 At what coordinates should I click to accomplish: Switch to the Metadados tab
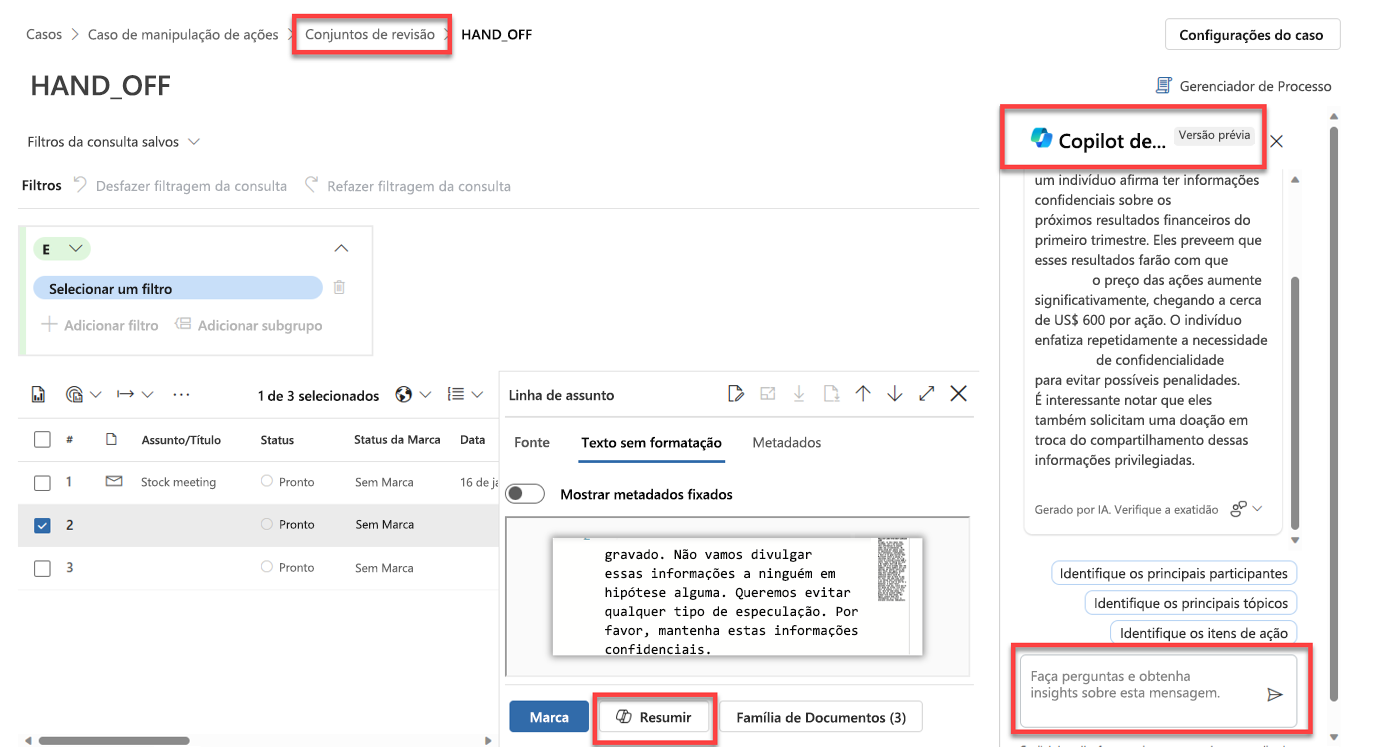tap(787, 442)
